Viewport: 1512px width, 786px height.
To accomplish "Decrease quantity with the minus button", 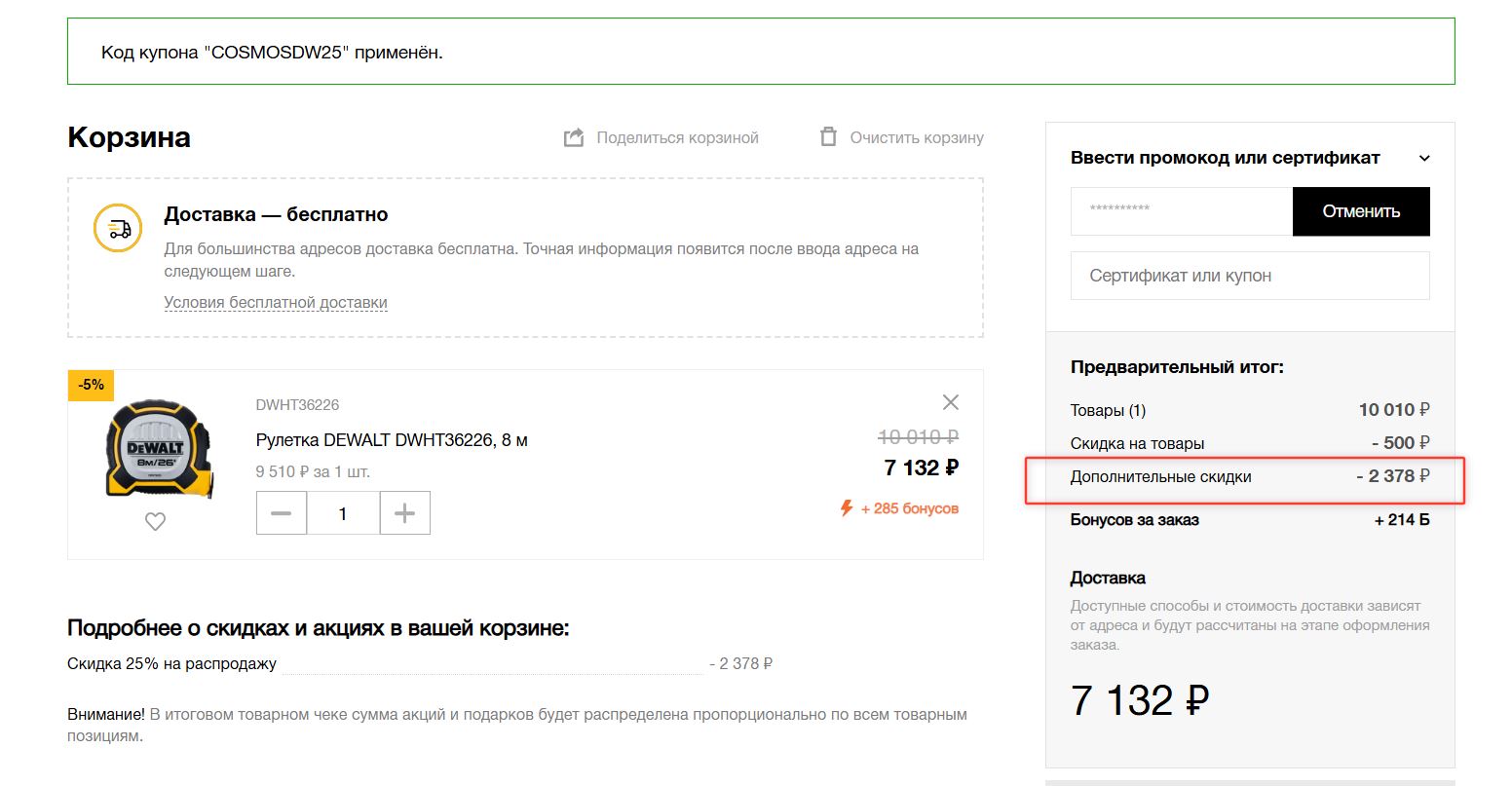I will 282,513.
